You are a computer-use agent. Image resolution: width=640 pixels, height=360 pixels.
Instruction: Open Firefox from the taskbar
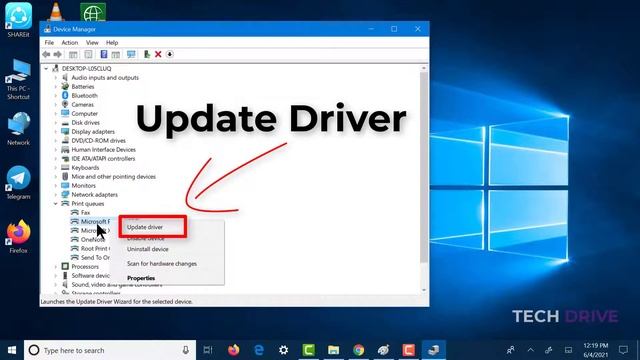(233, 350)
